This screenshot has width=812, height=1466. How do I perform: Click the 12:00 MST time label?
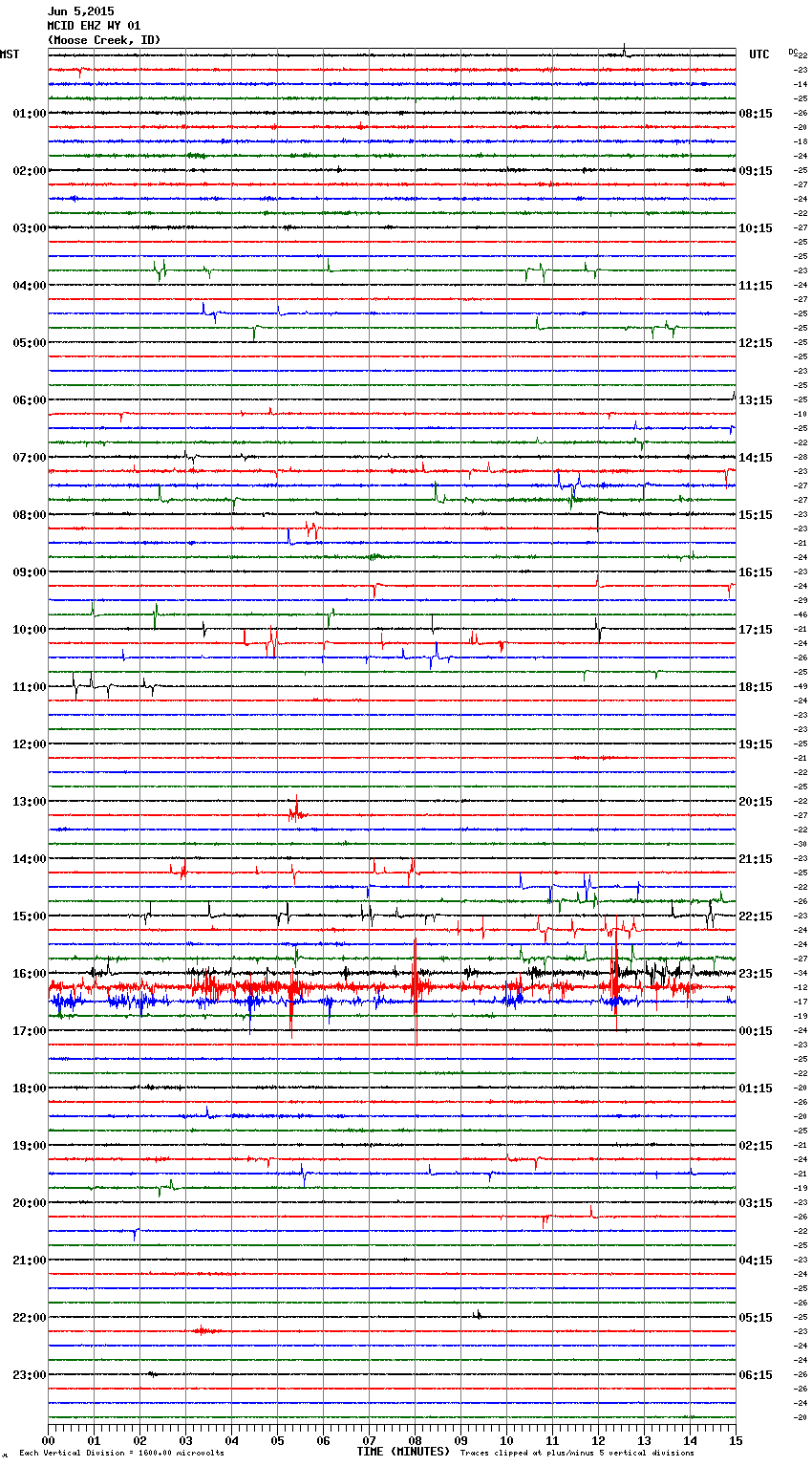[x=30, y=744]
